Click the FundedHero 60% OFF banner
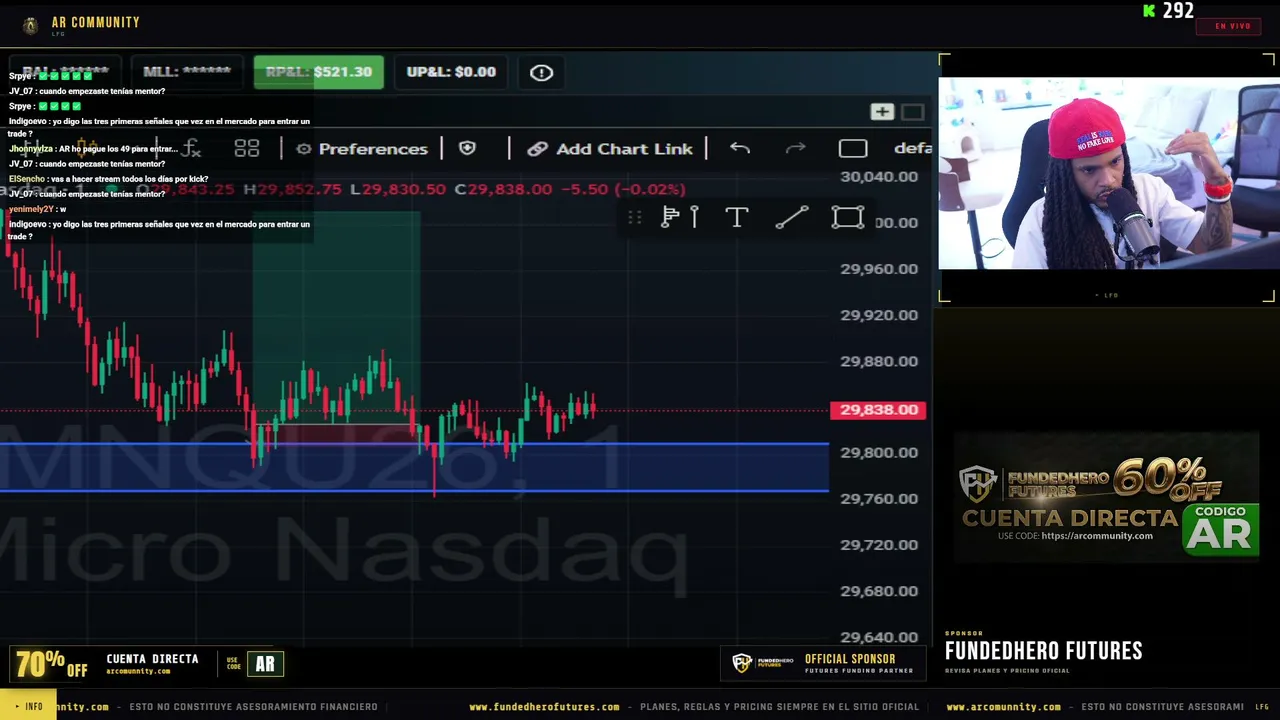 coord(1106,498)
